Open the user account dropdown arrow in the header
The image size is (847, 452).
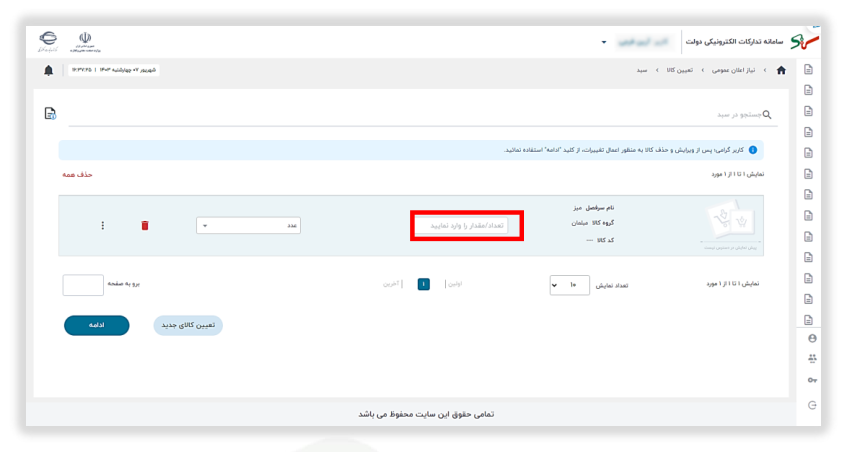[604, 42]
